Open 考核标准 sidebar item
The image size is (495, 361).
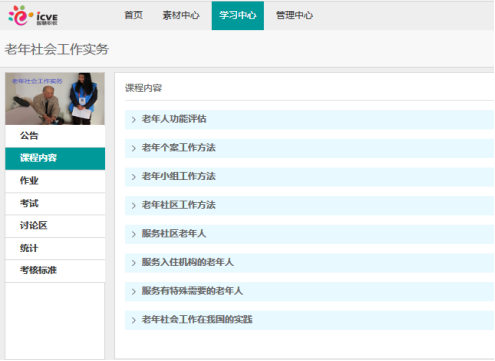pos(55,270)
